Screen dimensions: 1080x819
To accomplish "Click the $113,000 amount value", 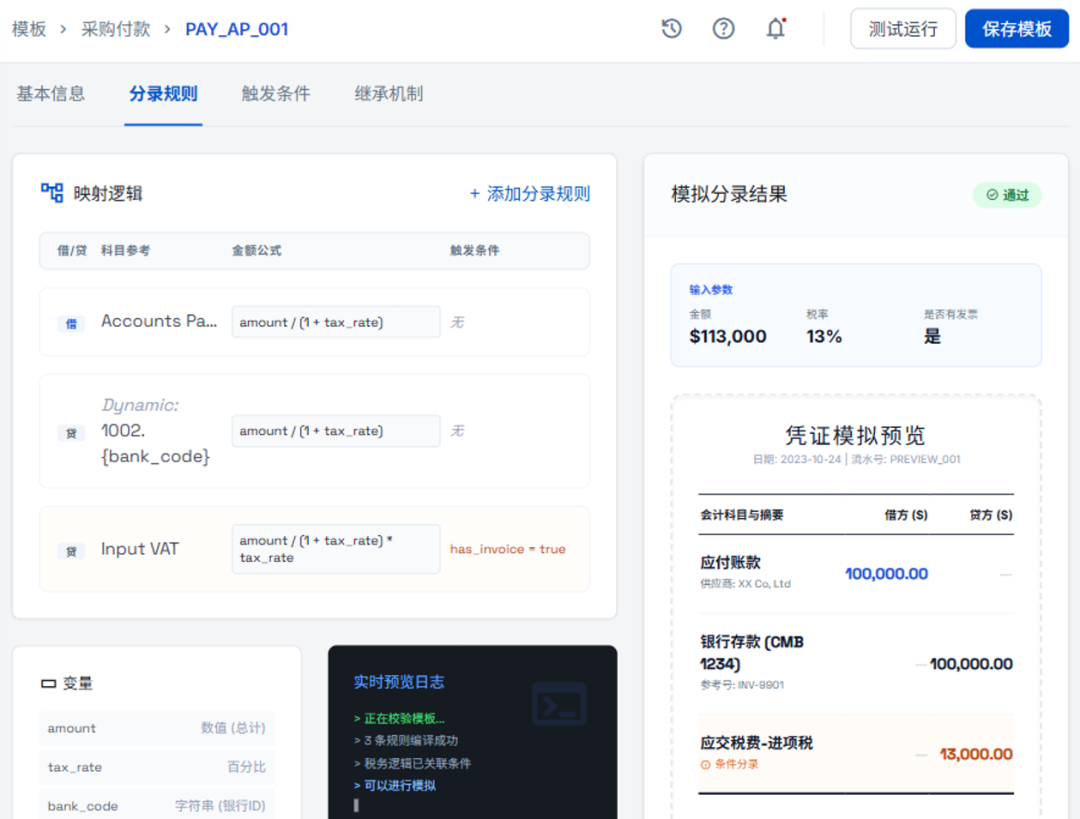I will coord(728,336).
